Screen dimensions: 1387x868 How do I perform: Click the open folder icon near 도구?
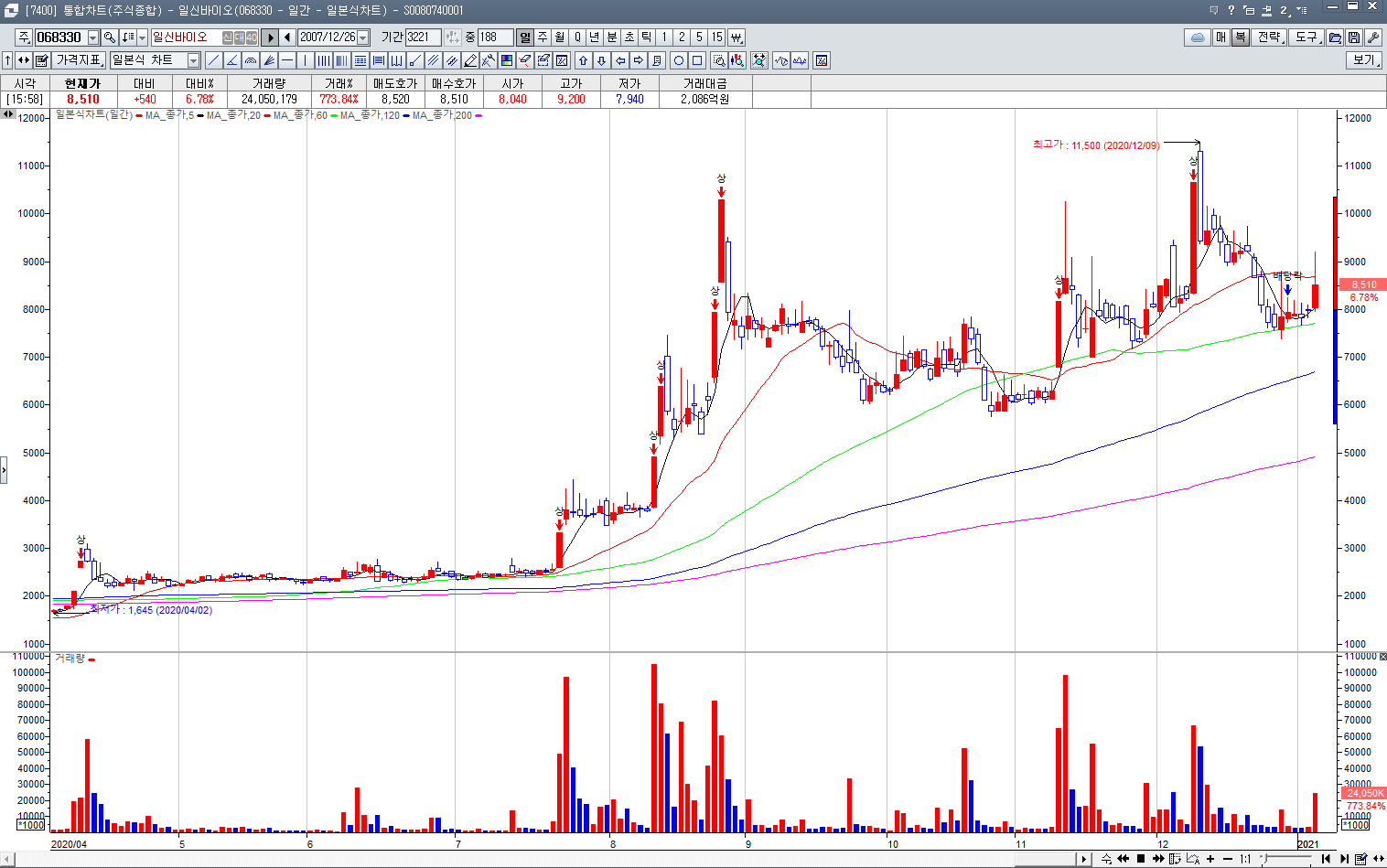[1335, 38]
